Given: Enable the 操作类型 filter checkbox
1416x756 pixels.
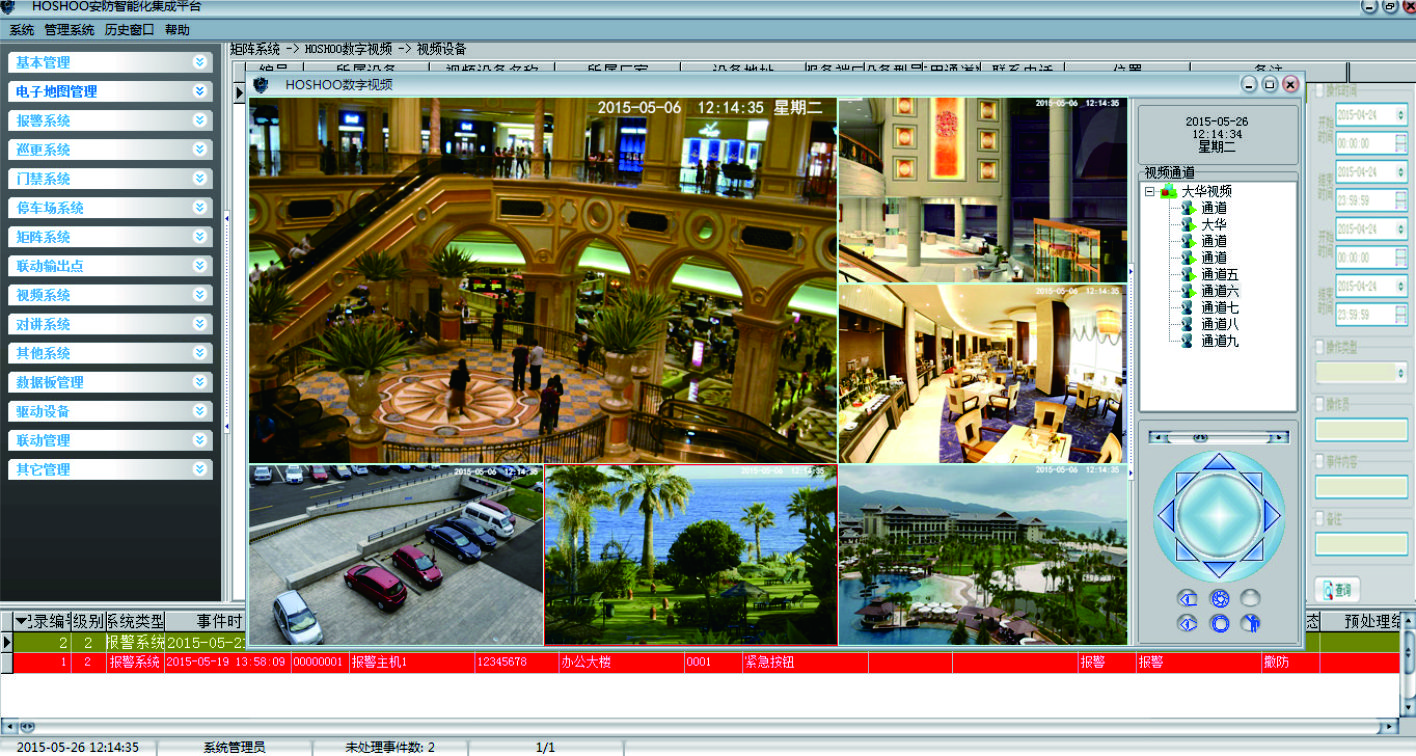Looking at the screenshot, I should point(1320,347).
